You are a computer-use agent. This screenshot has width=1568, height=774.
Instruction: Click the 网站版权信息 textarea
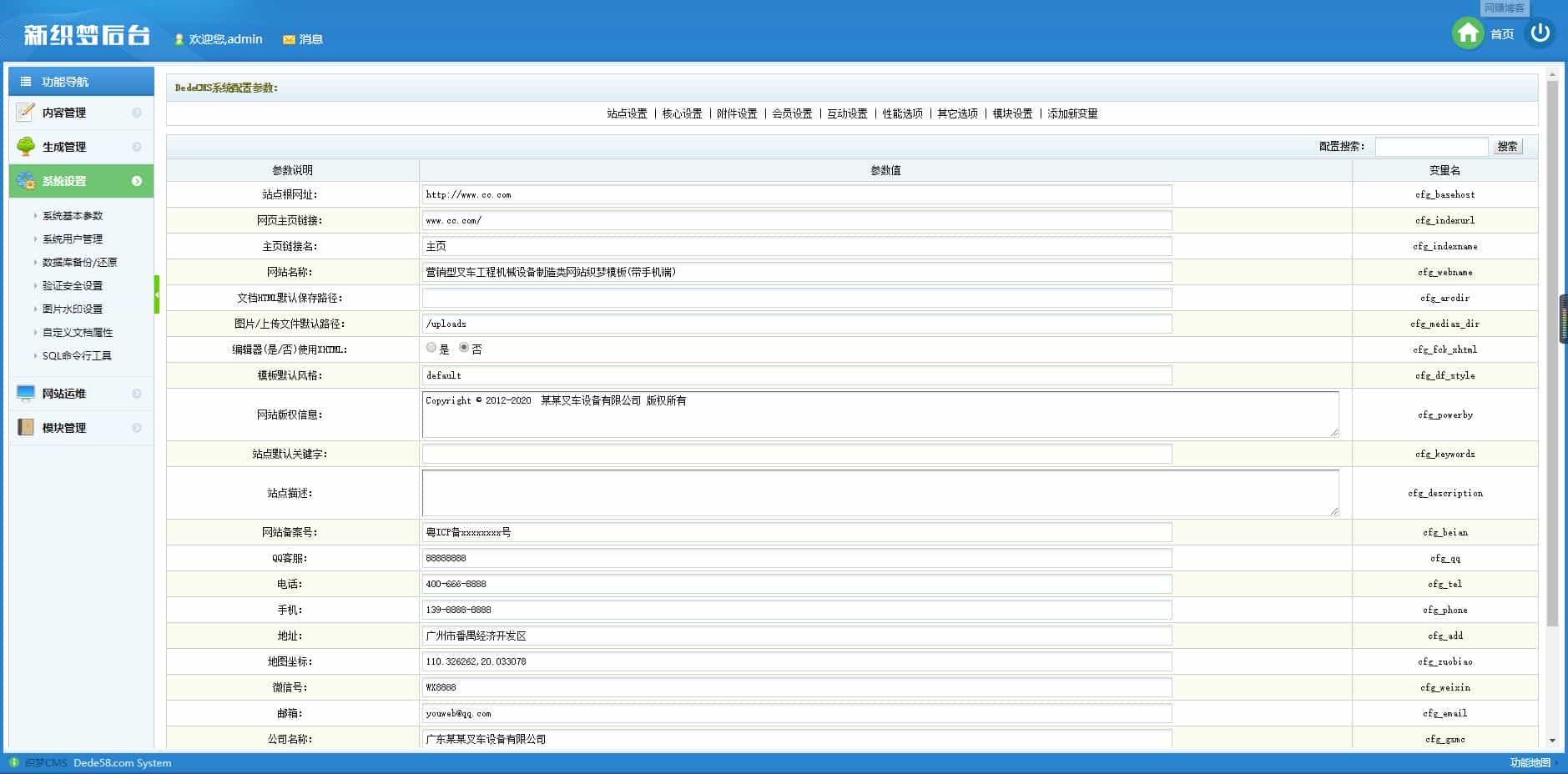tap(880, 415)
